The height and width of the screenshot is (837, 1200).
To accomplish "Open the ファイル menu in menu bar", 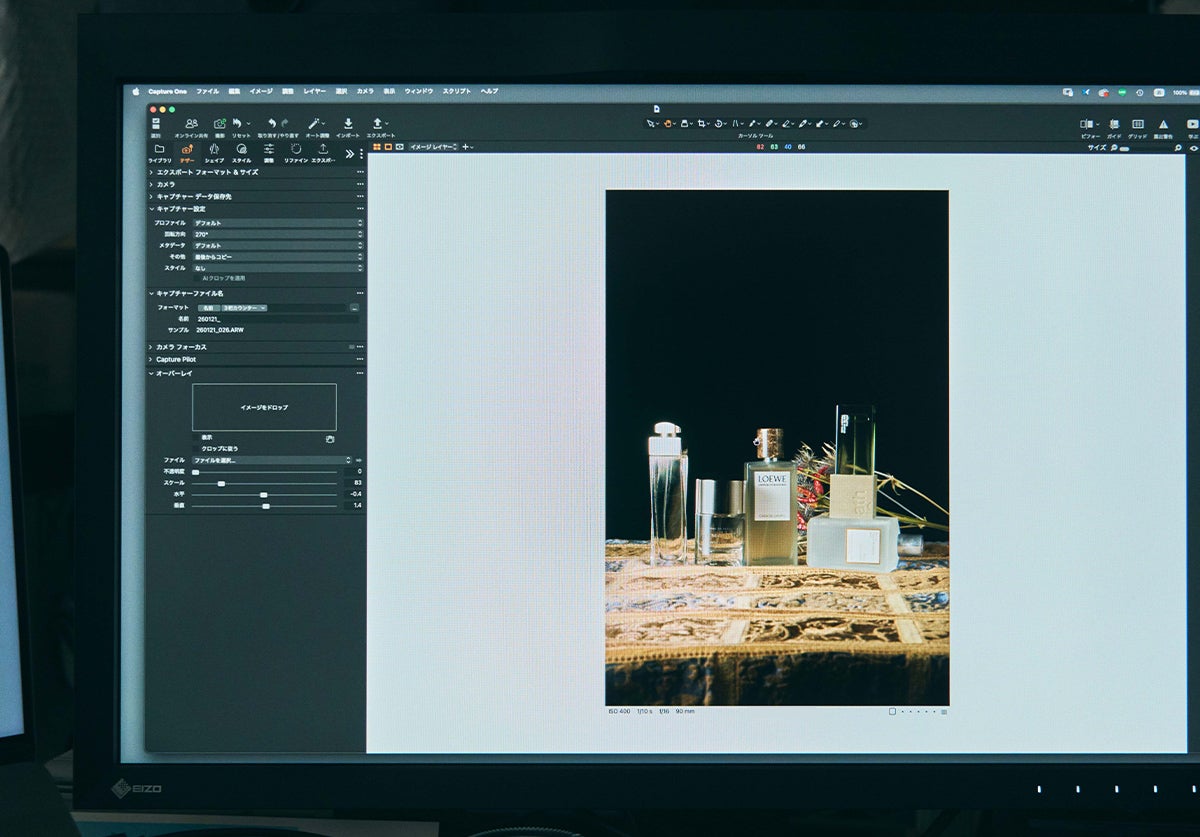I will pos(207,91).
